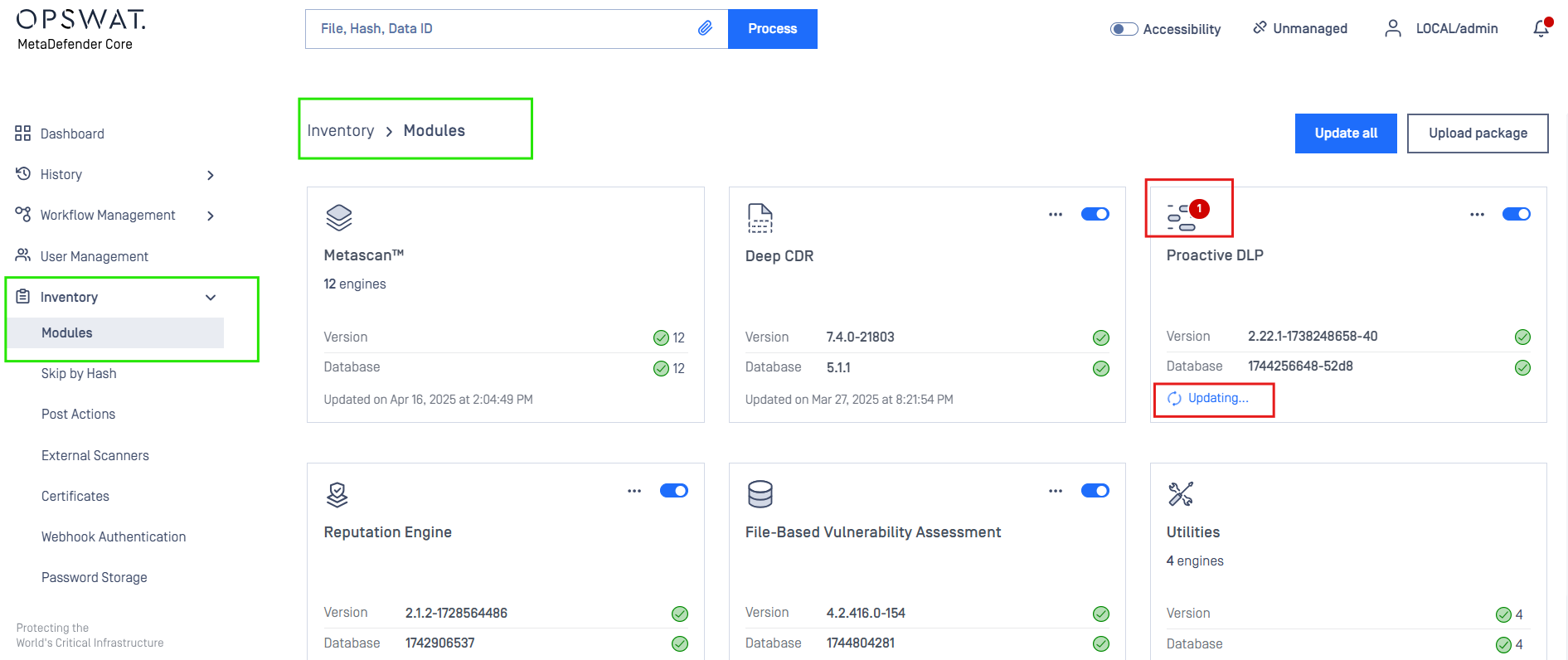1568x660 pixels.
Task: Open the Dashboard page
Action: 72,133
